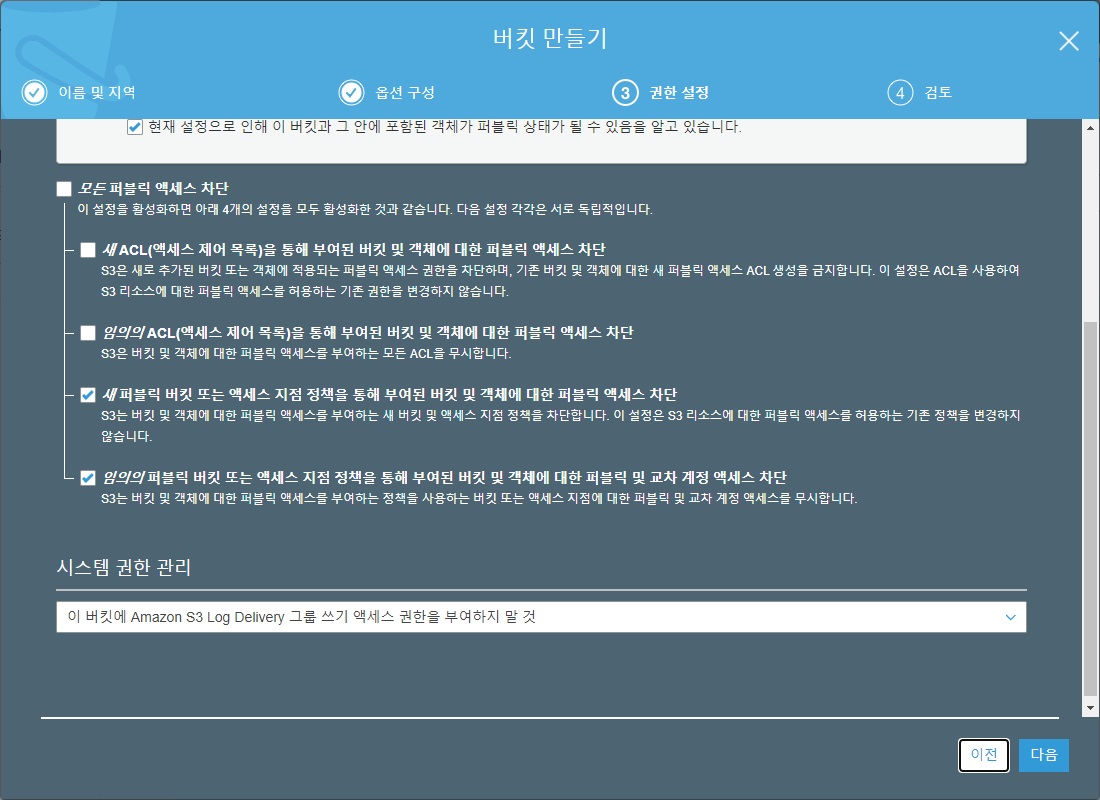Check the '새 ACL' public access block
This screenshot has height=800, width=1100.
coord(88,250)
